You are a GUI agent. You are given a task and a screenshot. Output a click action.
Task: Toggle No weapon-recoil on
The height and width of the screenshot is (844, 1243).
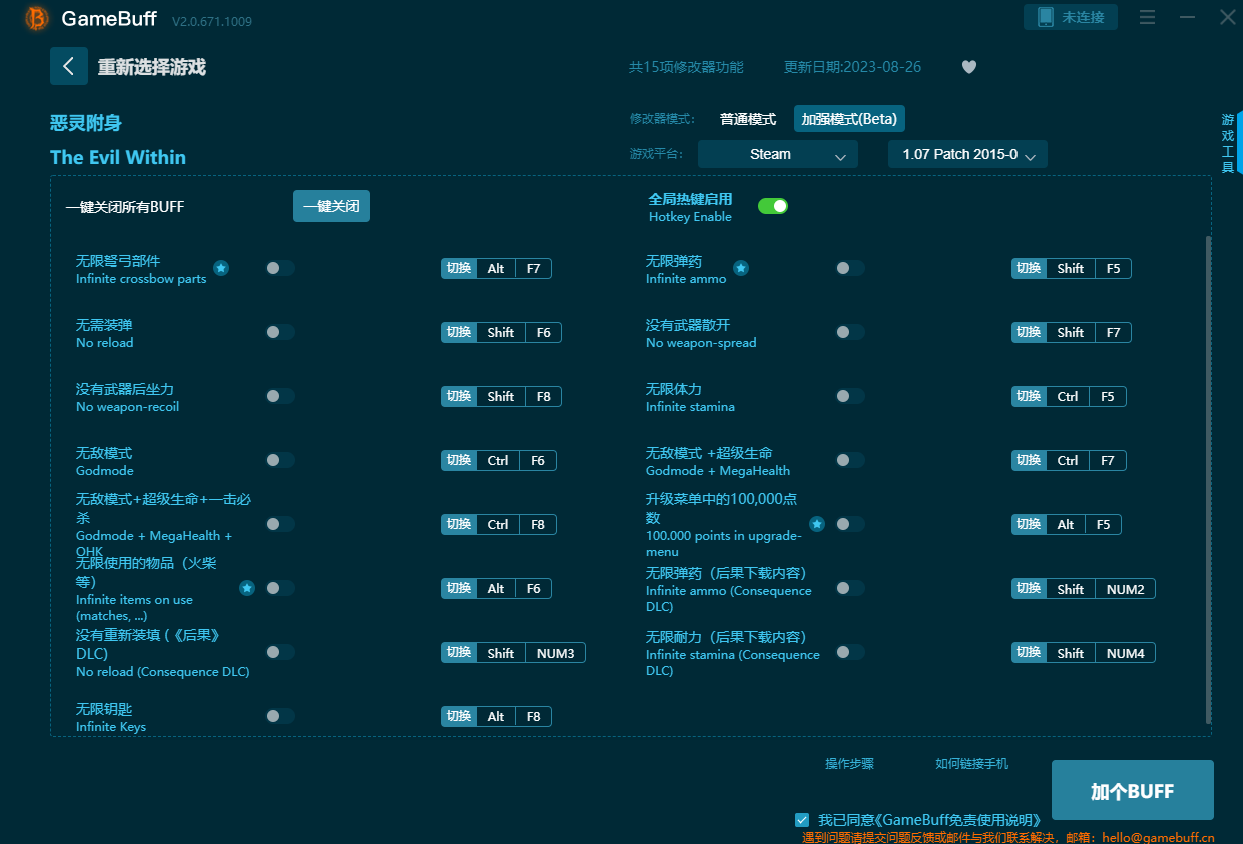tap(280, 396)
